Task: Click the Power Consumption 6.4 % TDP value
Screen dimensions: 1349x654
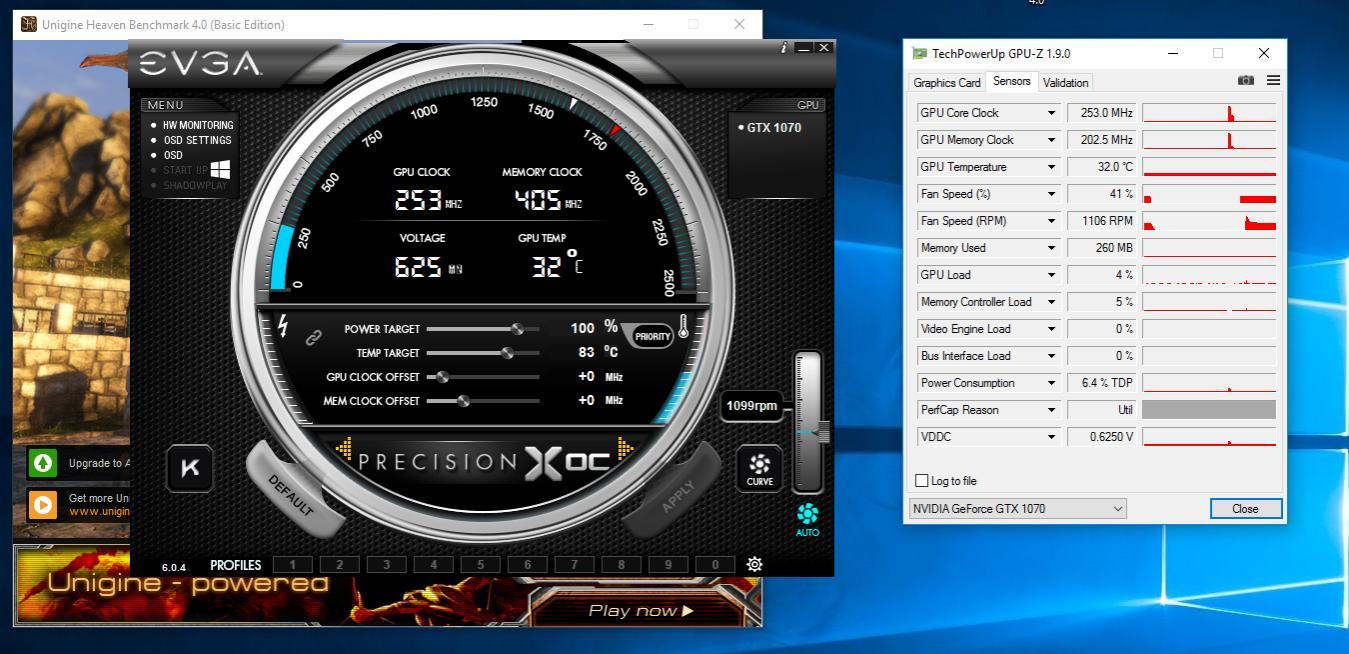Action: pyautogui.click(x=1102, y=383)
